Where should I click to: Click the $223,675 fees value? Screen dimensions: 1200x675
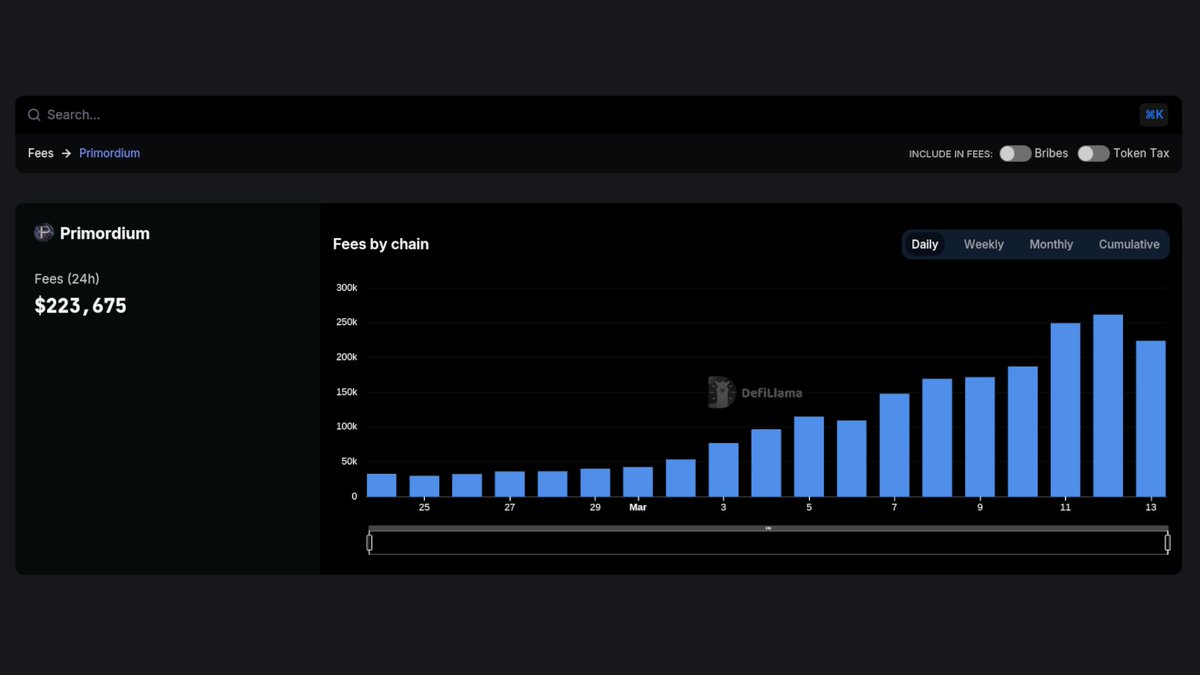point(80,306)
